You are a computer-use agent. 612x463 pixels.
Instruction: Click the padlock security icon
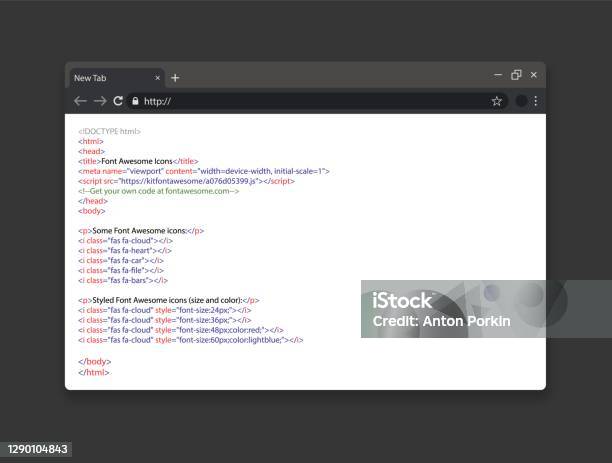tap(135, 101)
